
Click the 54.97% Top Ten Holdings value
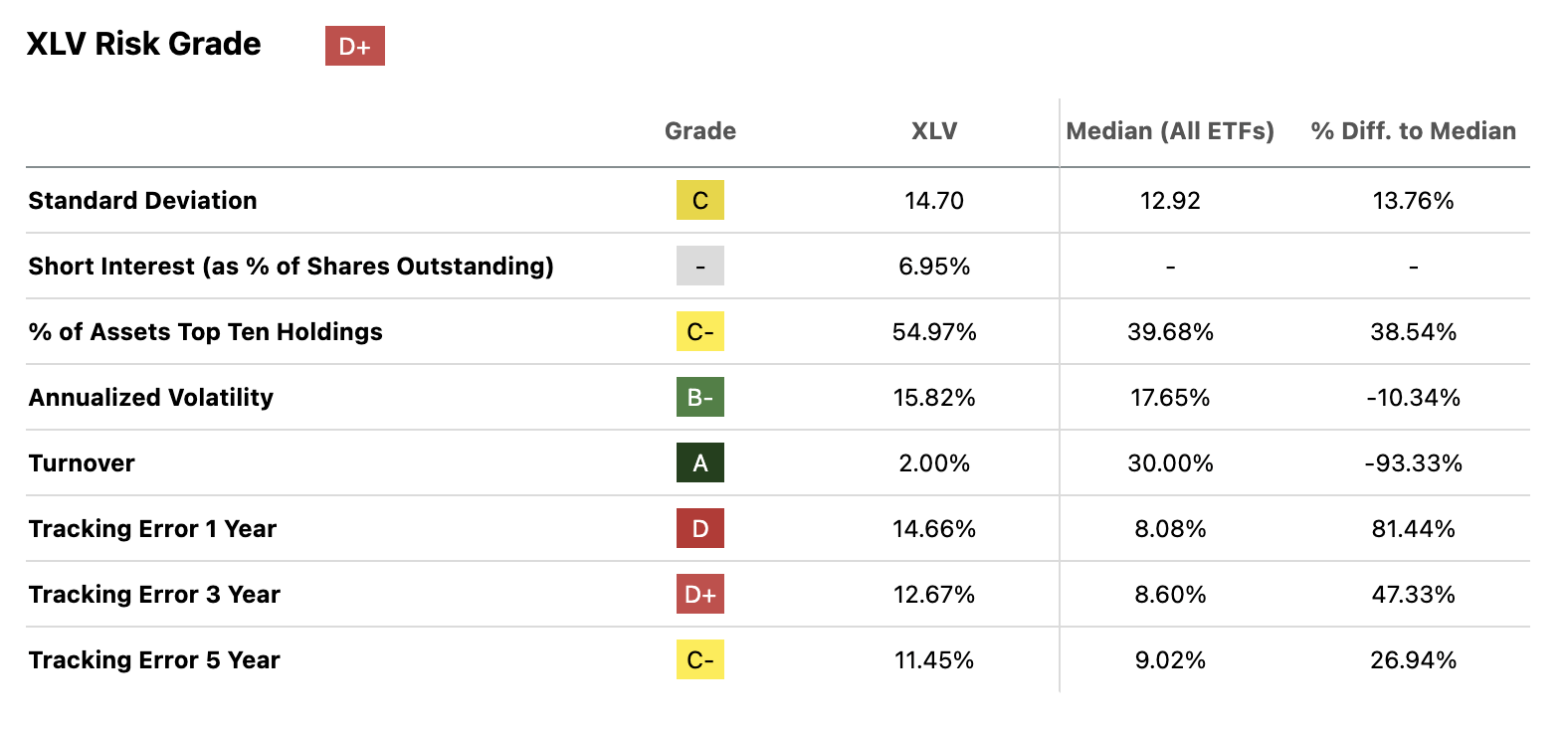pyautogui.click(x=934, y=332)
